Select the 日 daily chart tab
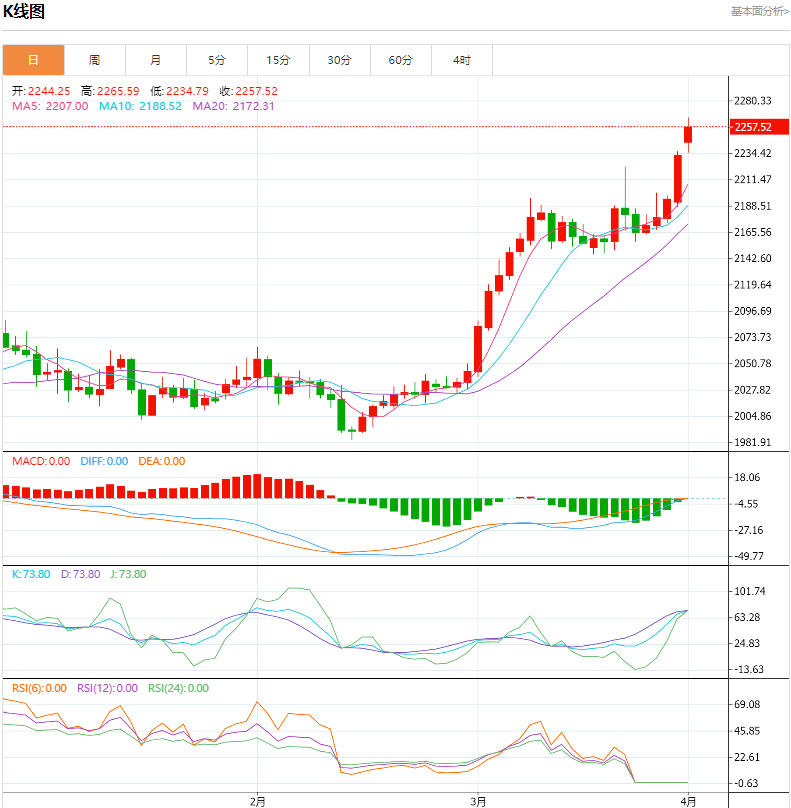Screen dimensions: 791x808 point(33,60)
